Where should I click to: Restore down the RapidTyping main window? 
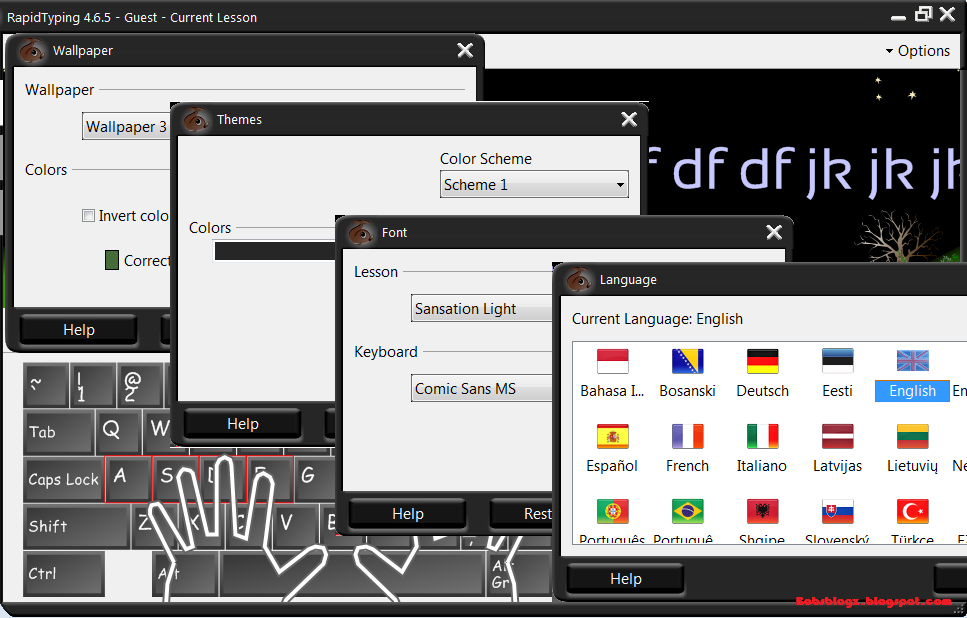[923, 14]
